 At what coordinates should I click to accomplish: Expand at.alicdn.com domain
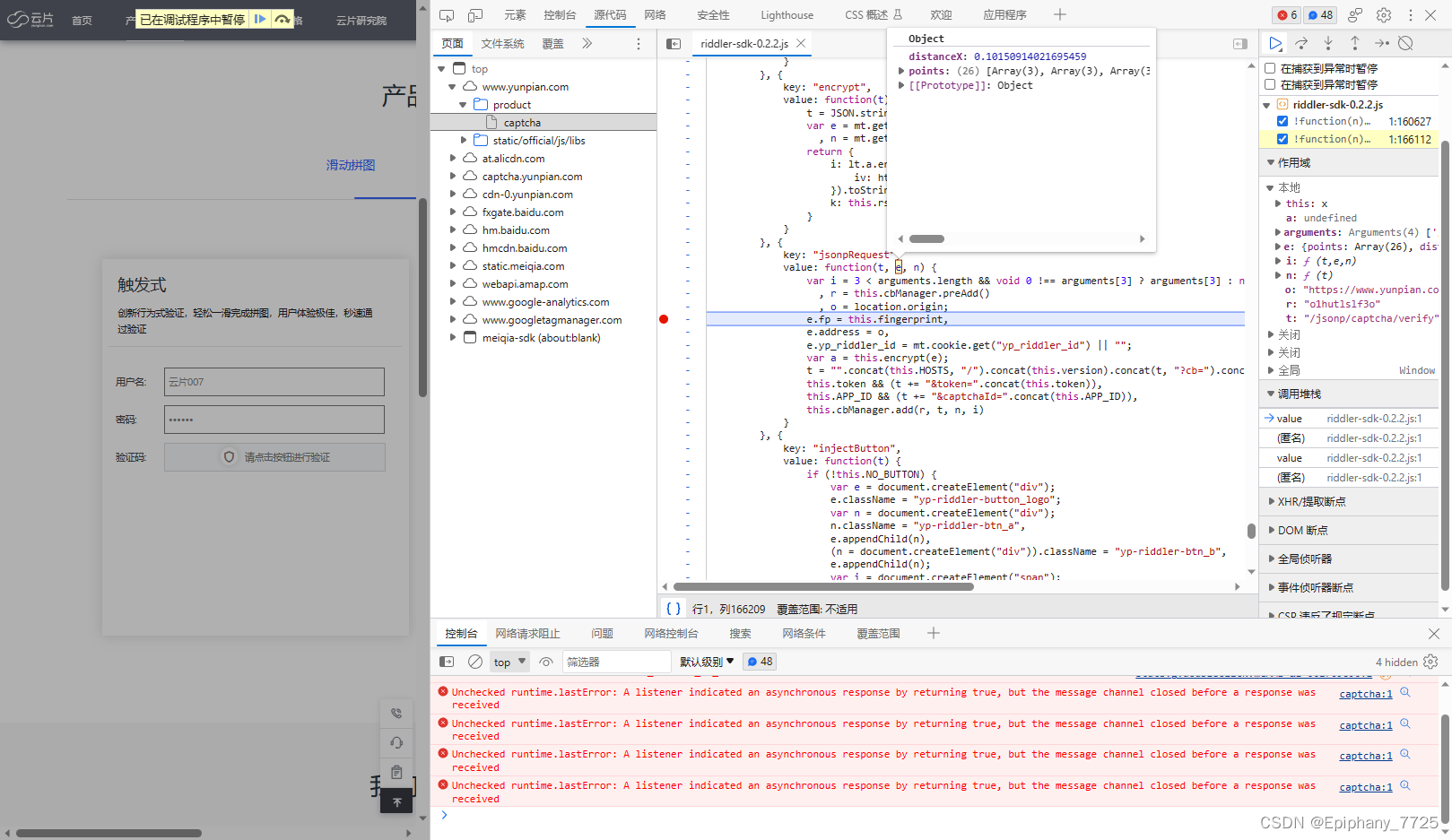[x=452, y=159]
